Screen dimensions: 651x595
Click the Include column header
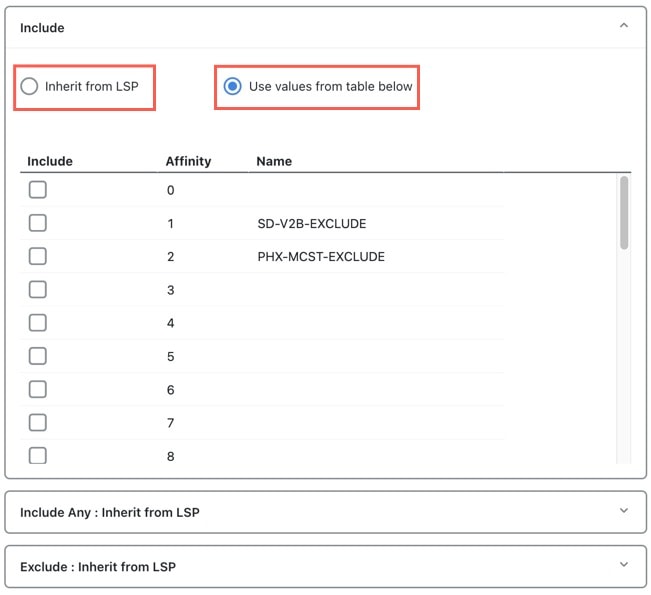[x=50, y=161]
